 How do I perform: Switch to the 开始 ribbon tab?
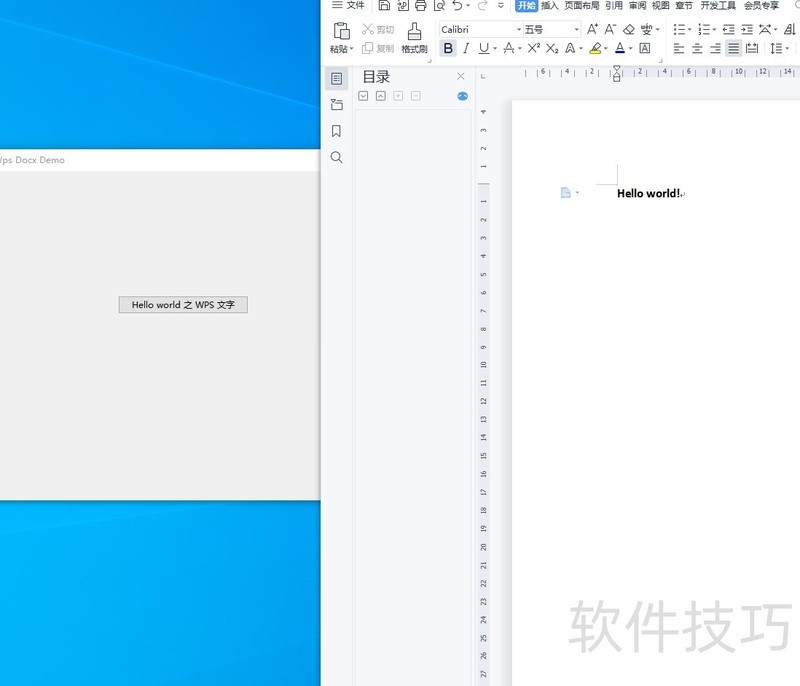click(527, 5)
